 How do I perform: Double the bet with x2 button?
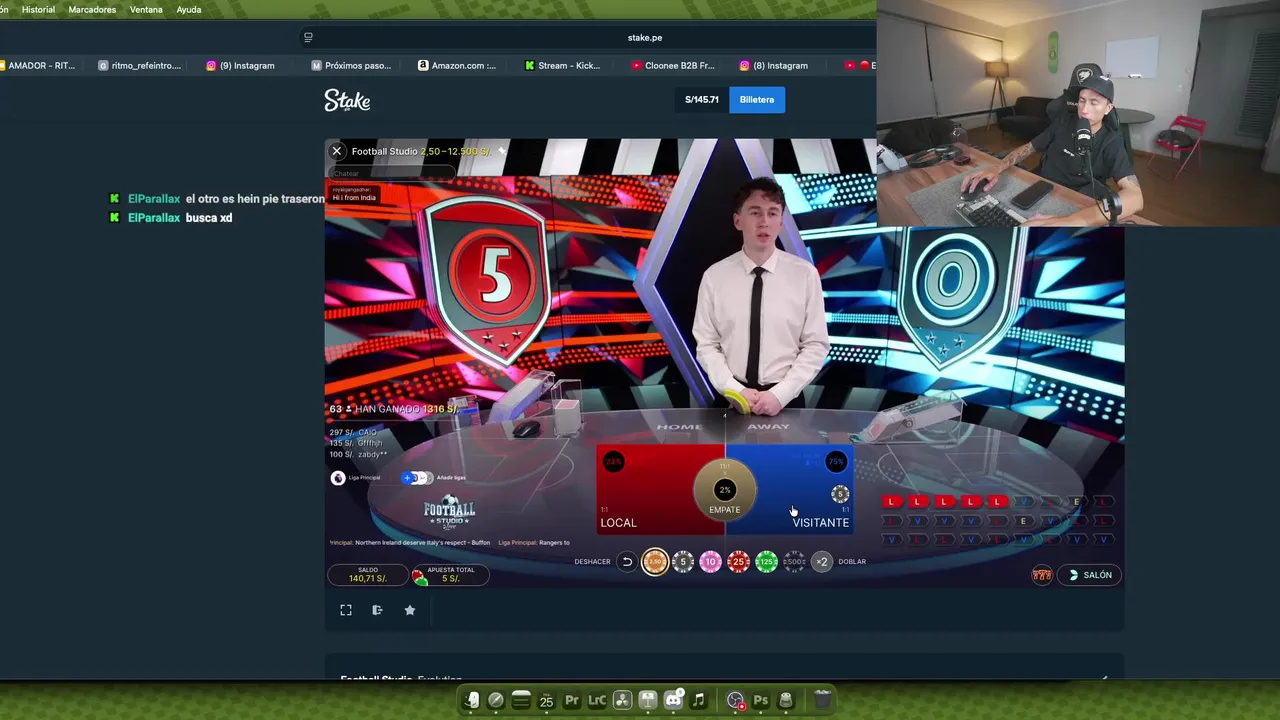[822, 562]
